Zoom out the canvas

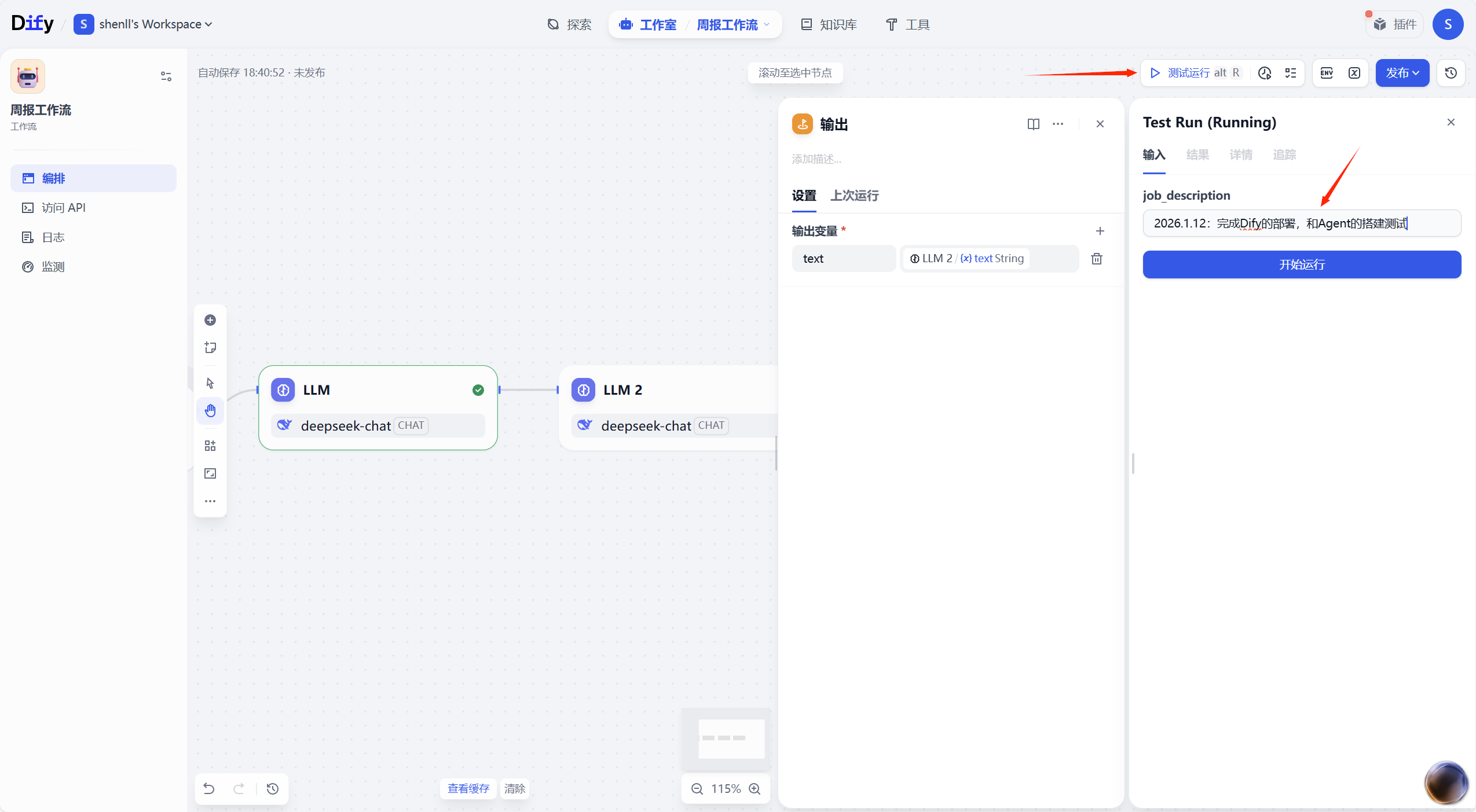697,789
